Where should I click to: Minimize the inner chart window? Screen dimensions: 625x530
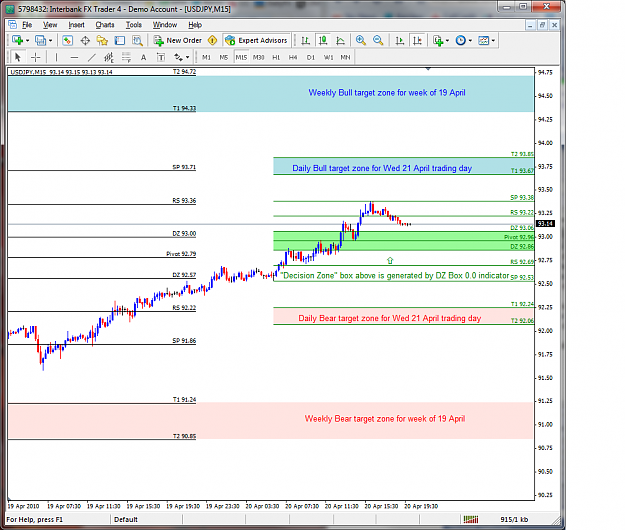530,25
